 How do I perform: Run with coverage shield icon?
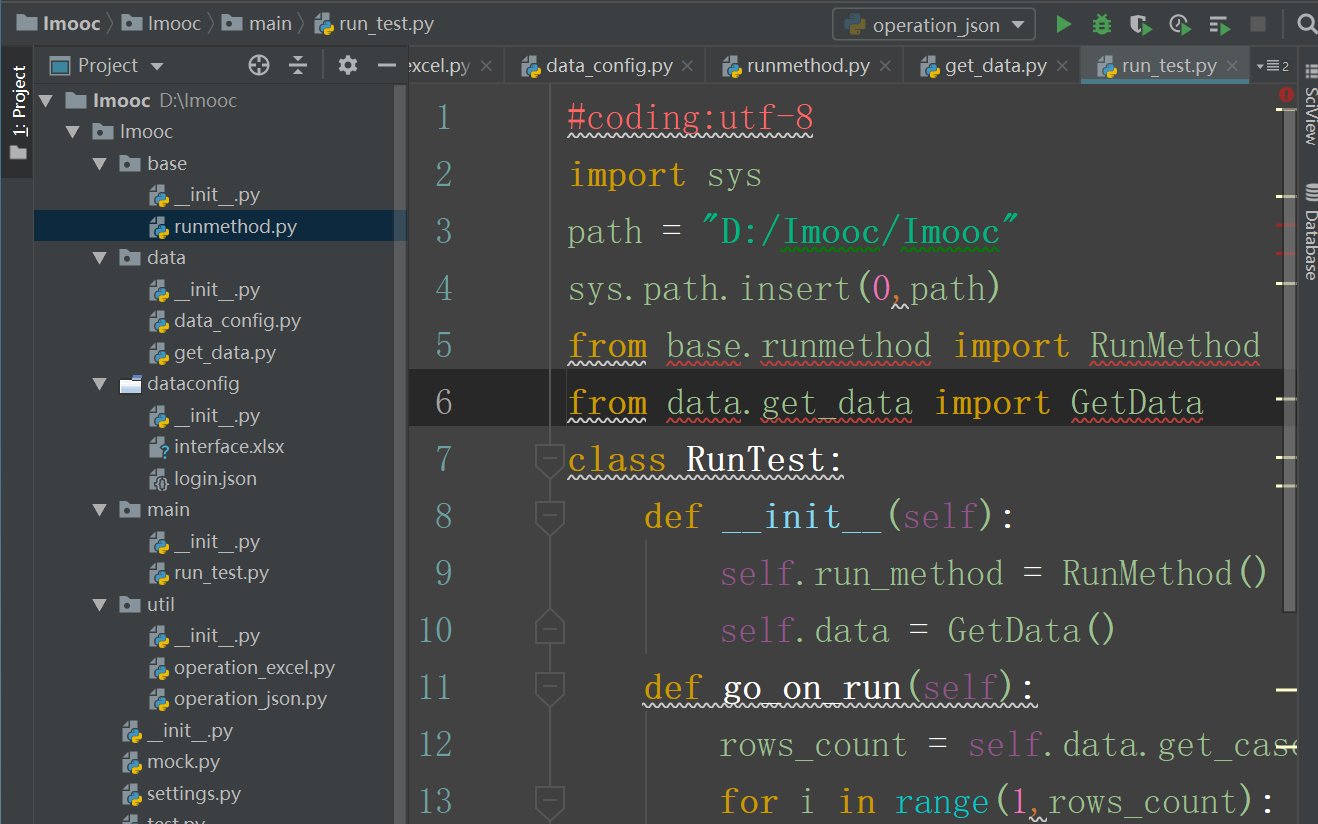1140,24
